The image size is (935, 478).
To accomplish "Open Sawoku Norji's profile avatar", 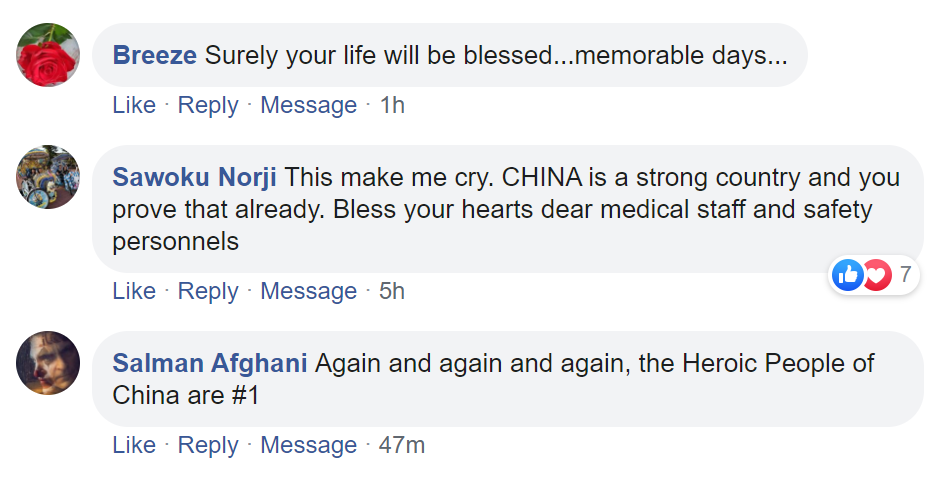I will (48, 177).
